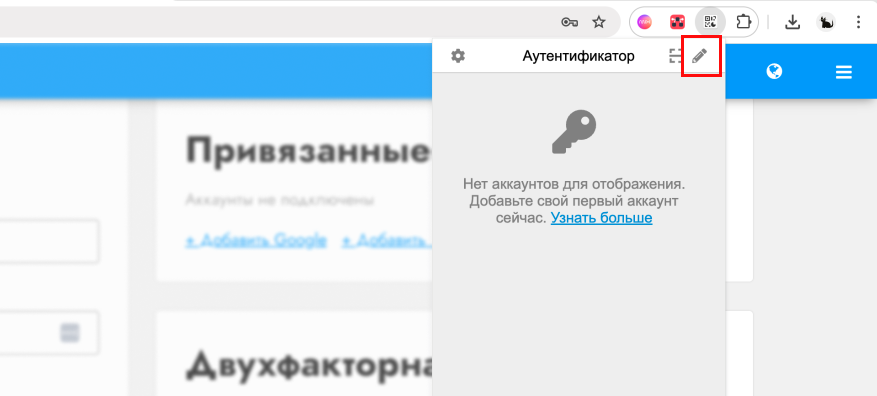
Task: Open the Authenticator settings gear
Action: [458, 56]
